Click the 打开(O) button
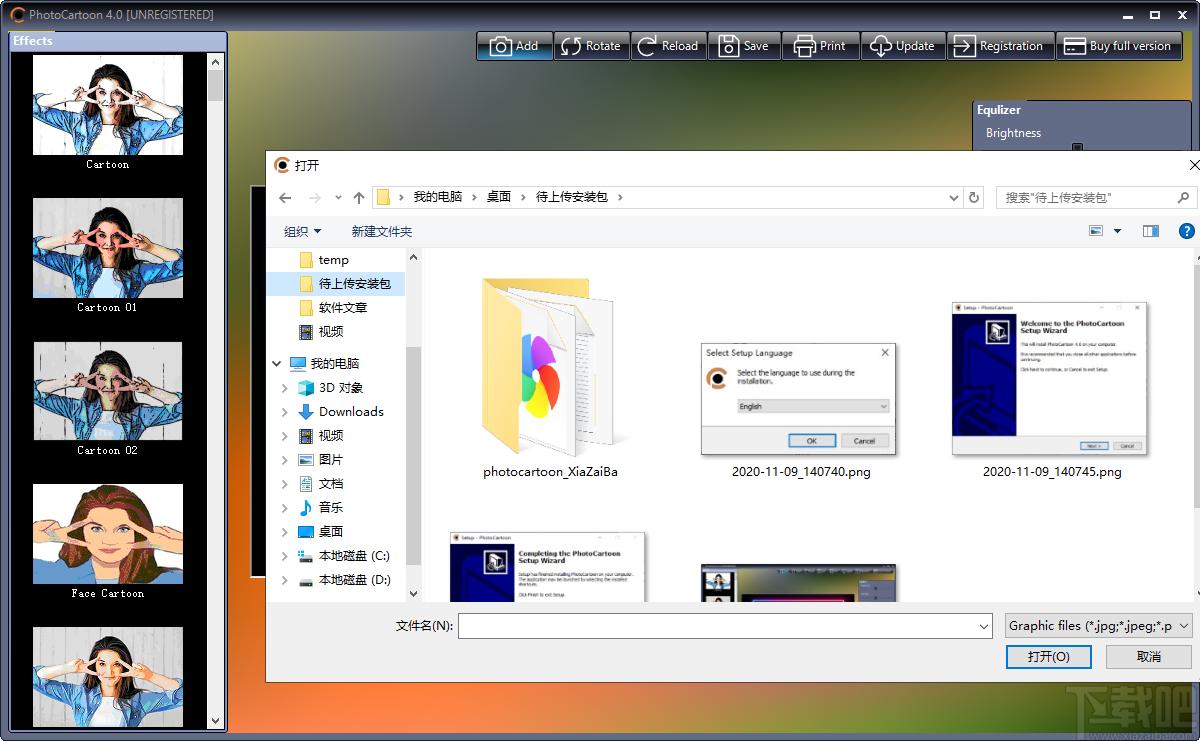1200x741 pixels. pos(1048,657)
